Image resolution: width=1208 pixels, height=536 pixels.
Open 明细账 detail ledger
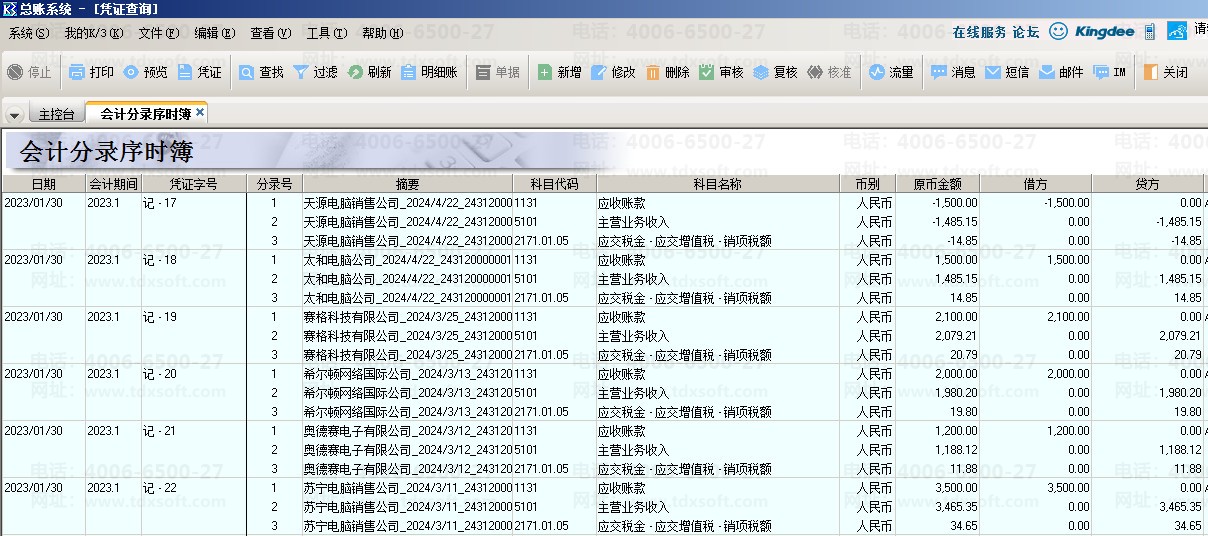pos(408,72)
